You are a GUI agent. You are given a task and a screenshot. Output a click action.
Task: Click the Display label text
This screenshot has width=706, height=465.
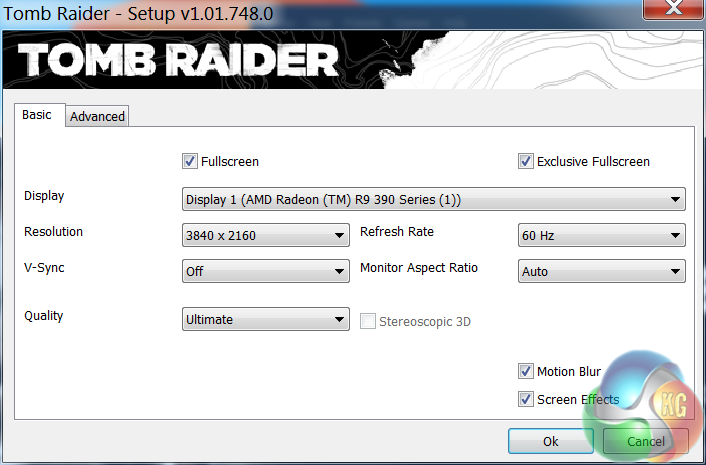coord(44,196)
